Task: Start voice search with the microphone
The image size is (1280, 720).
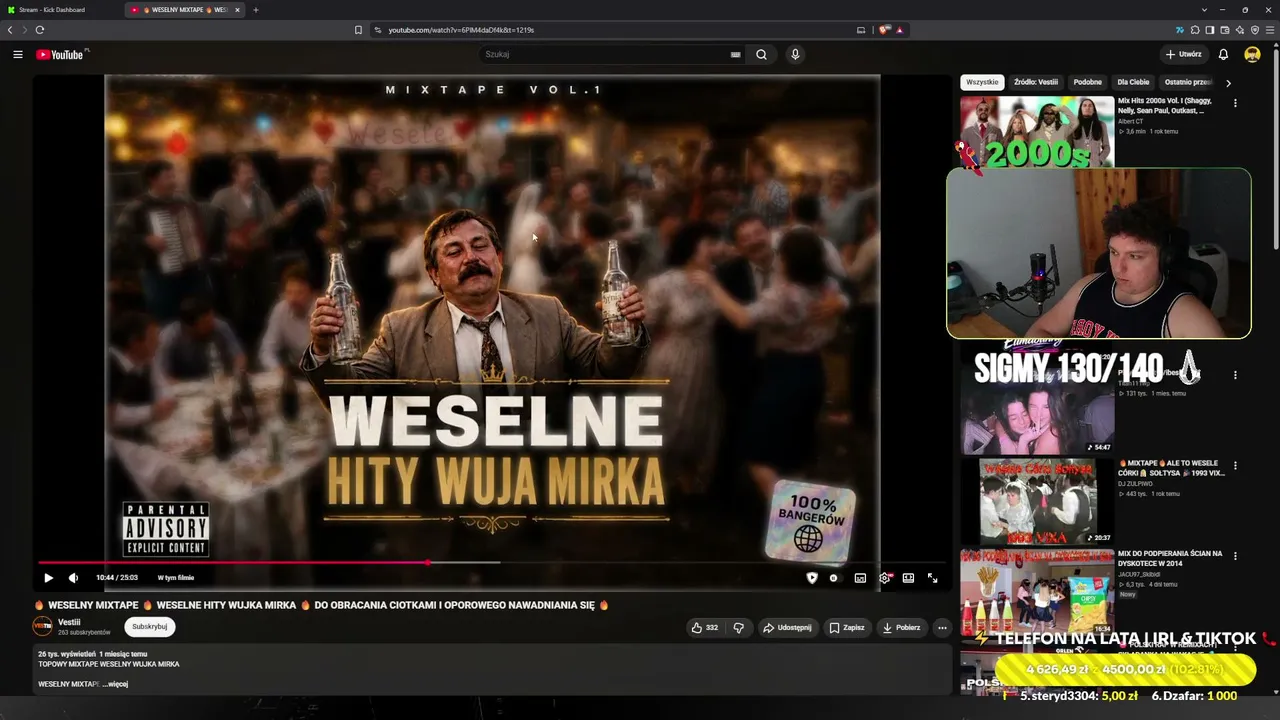Action: 795,54
